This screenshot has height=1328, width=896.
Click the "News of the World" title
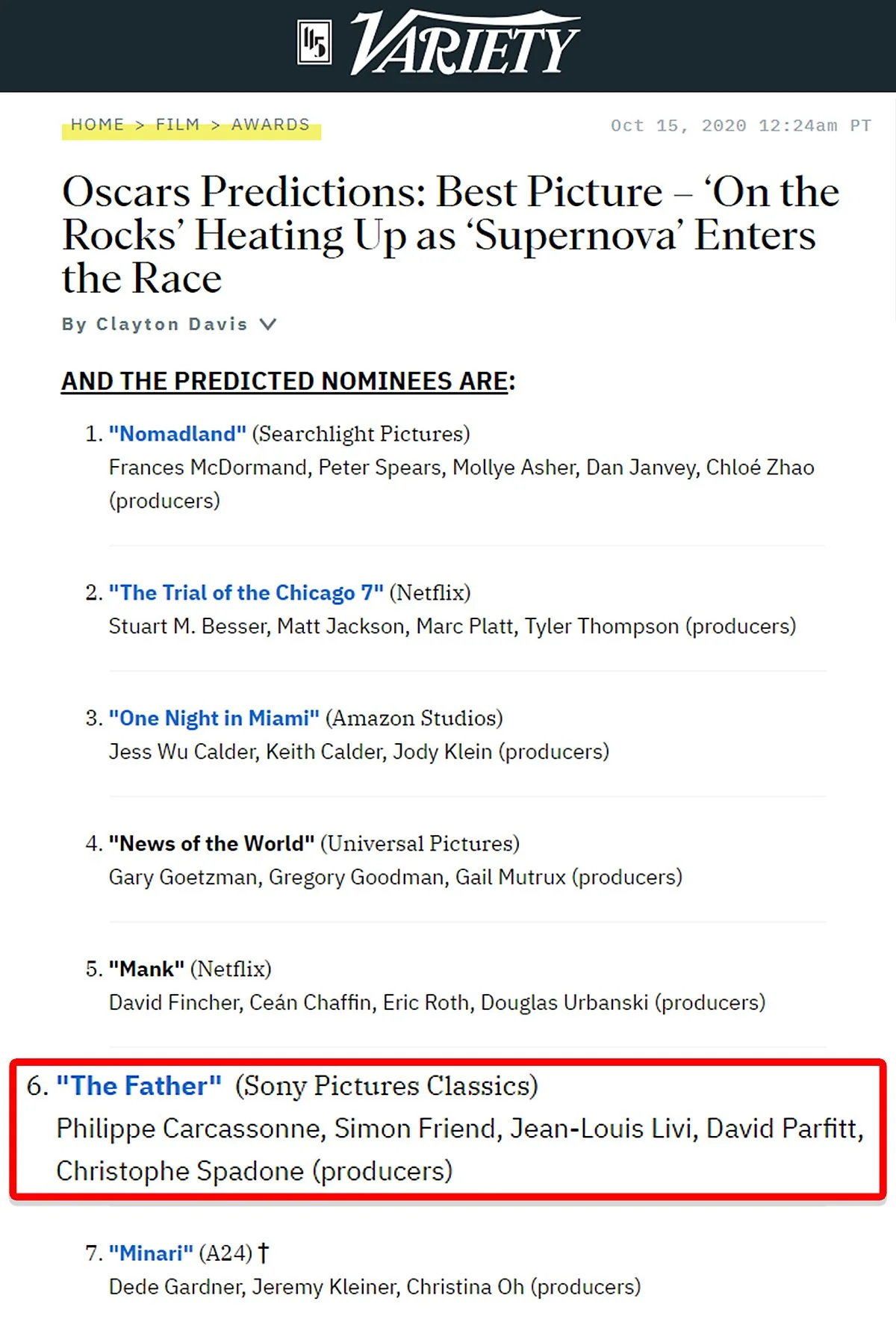212,844
